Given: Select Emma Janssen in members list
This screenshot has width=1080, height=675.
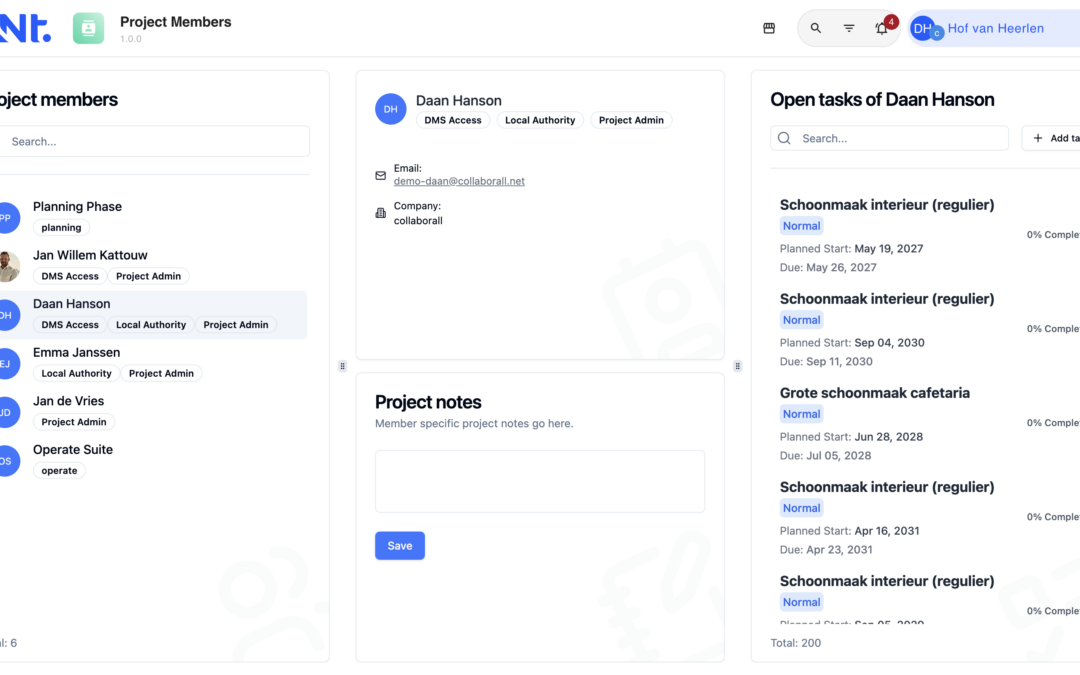Looking at the screenshot, I should coord(153,364).
